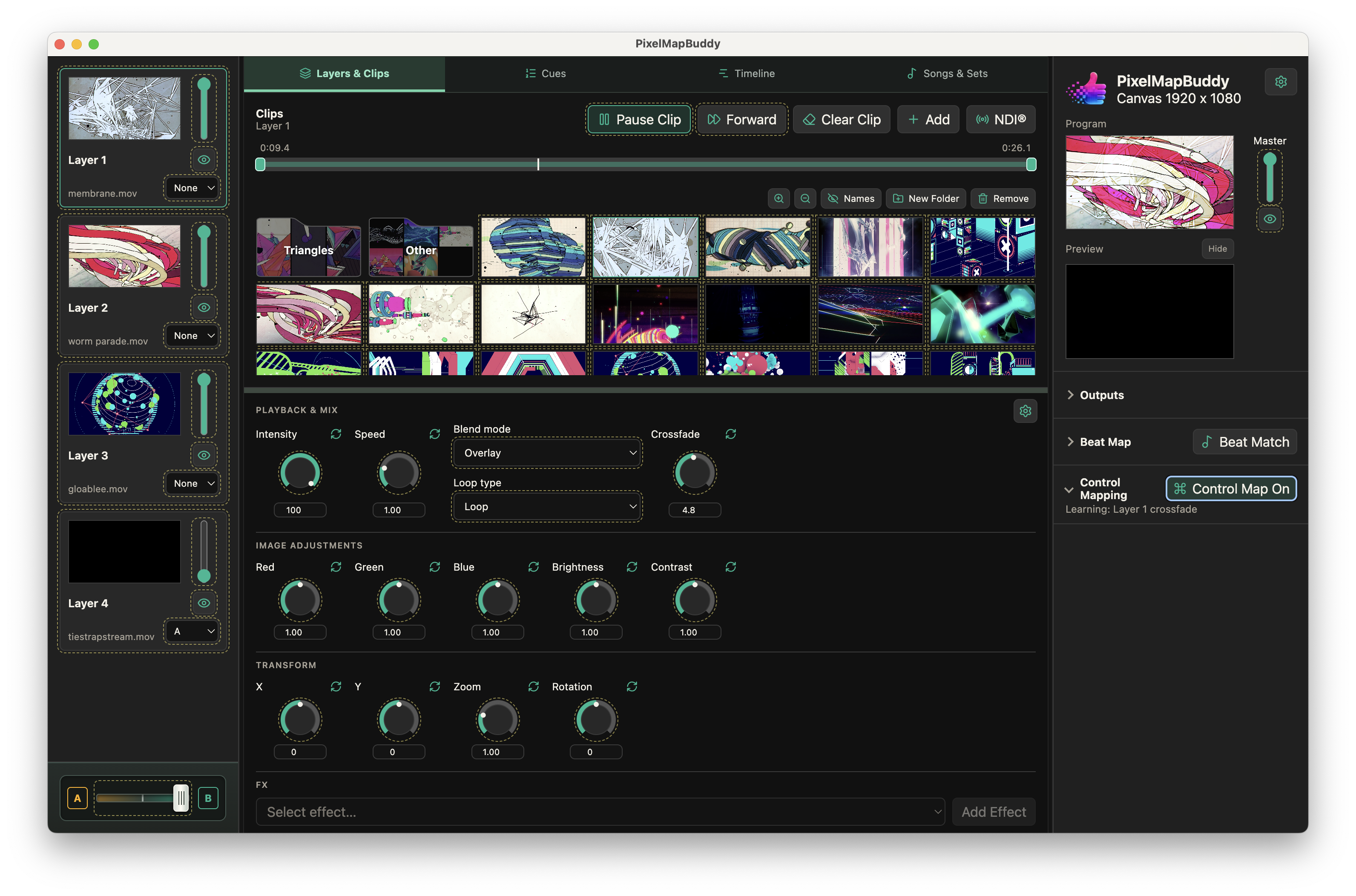
Task: Reset Intensity with its refresh icon
Action: (x=336, y=434)
